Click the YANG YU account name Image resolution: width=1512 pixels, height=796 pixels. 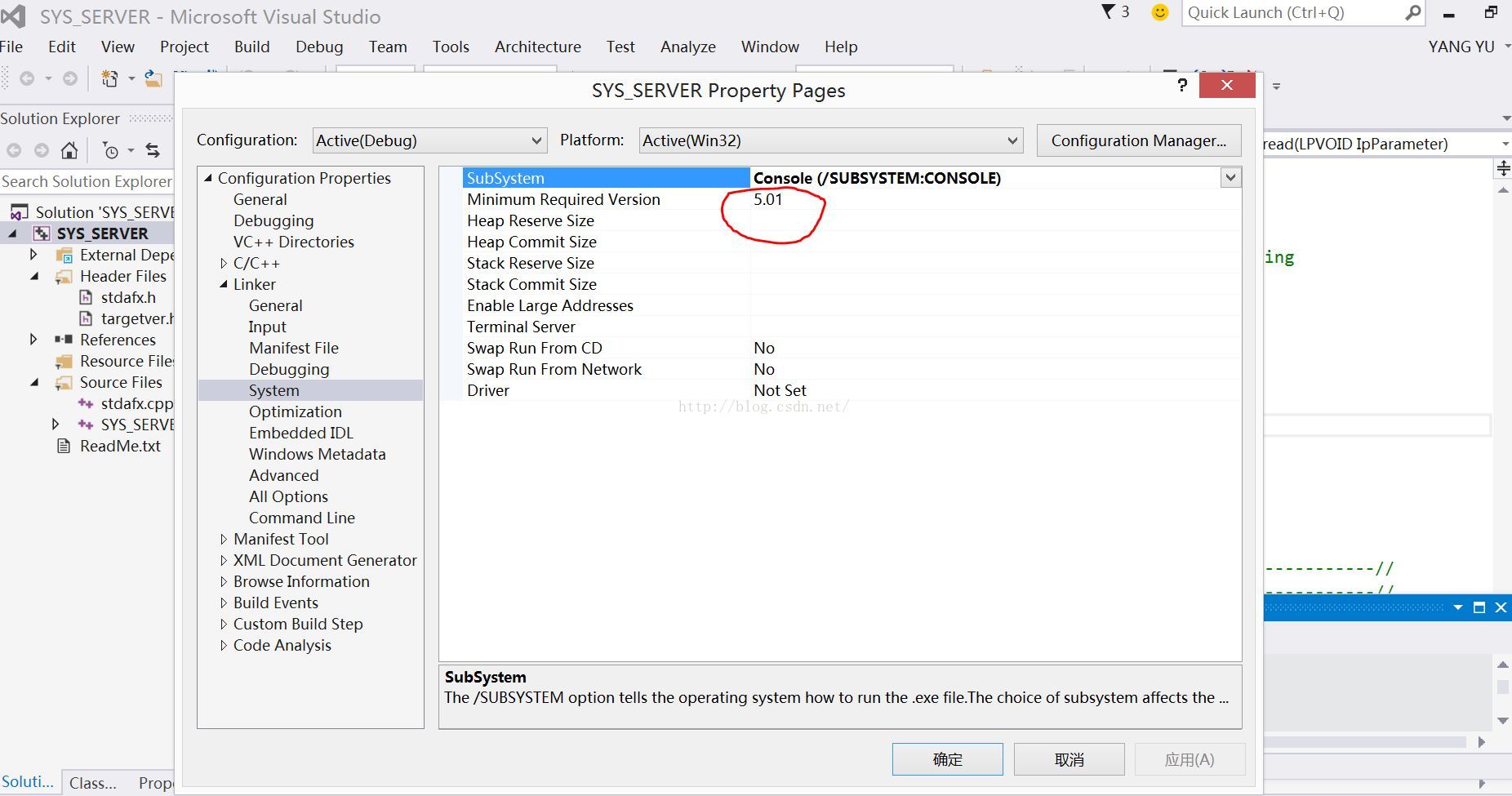coord(1461,47)
